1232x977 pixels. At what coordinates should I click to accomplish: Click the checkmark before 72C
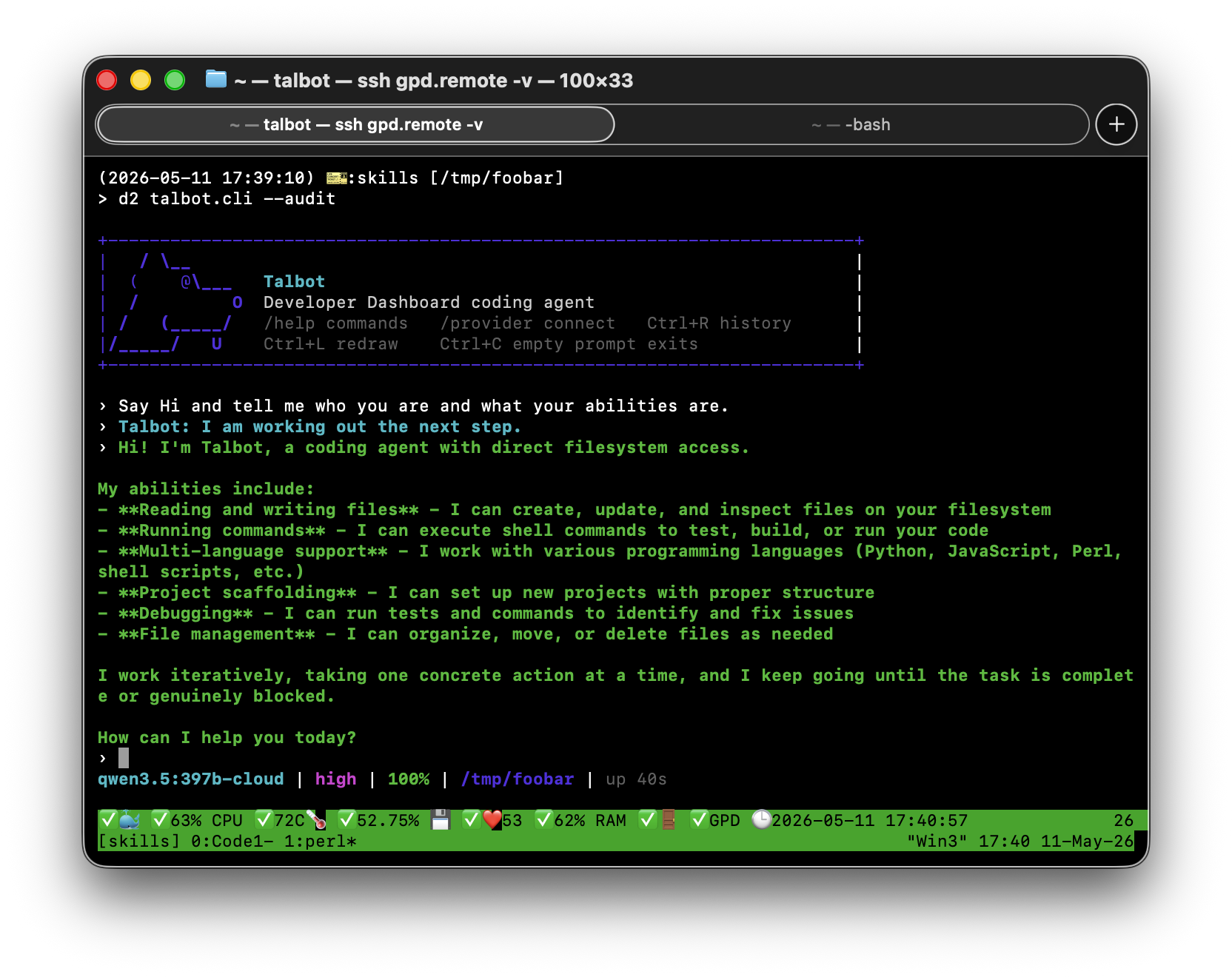pos(264,820)
